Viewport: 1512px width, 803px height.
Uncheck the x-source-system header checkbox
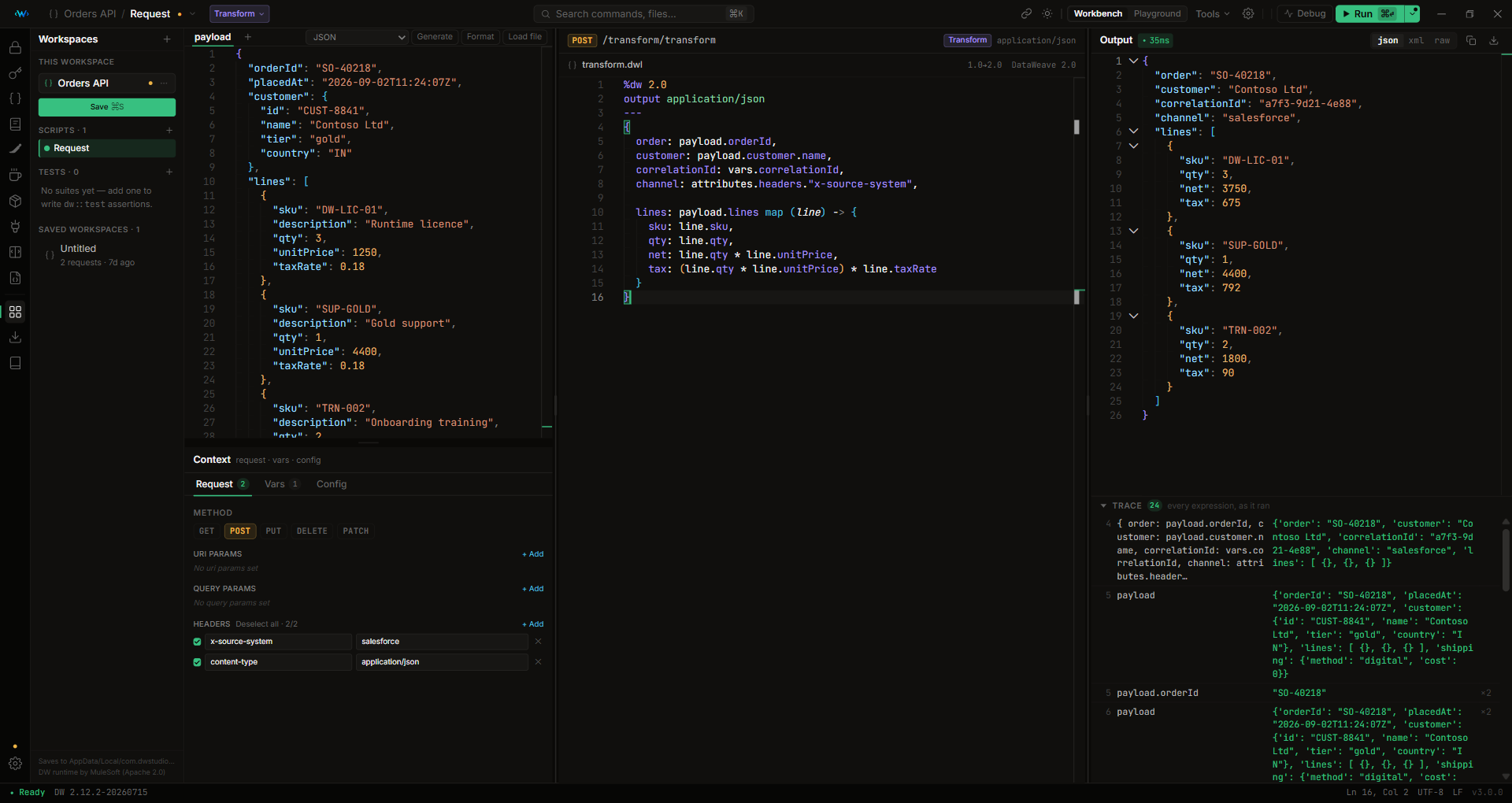pyautogui.click(x=198, y=642)
